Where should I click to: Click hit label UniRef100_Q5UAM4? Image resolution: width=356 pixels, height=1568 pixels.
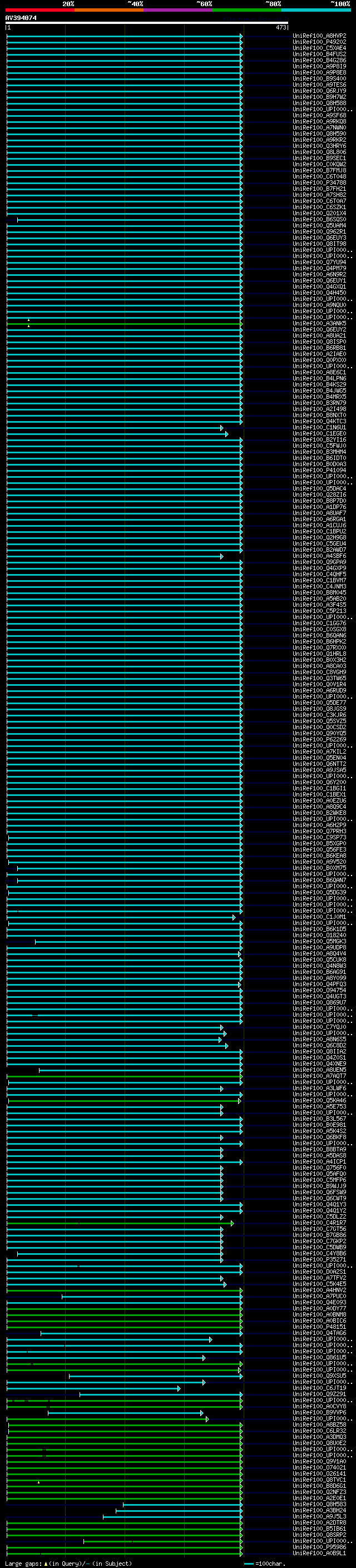click(319, 226)
